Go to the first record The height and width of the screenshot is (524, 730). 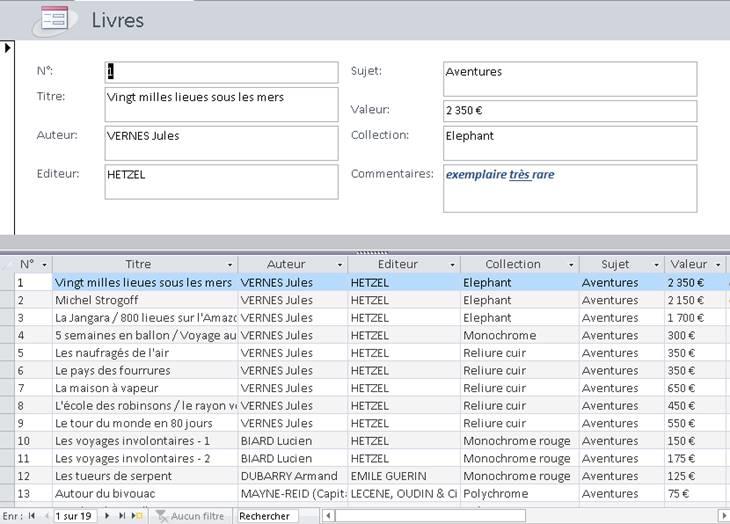pos(32,516)
